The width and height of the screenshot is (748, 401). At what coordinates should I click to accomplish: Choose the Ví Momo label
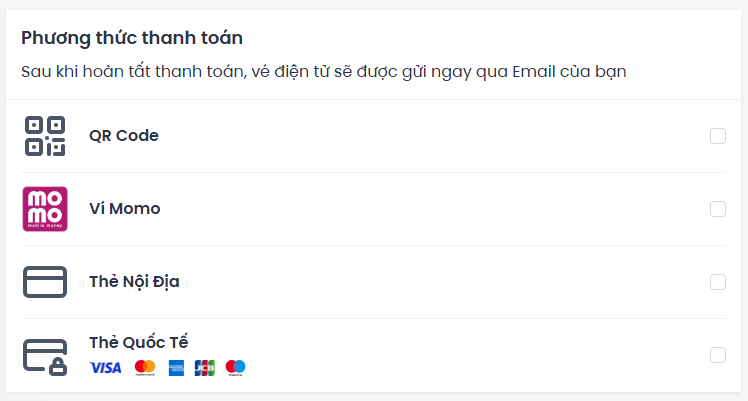point(125,208)
